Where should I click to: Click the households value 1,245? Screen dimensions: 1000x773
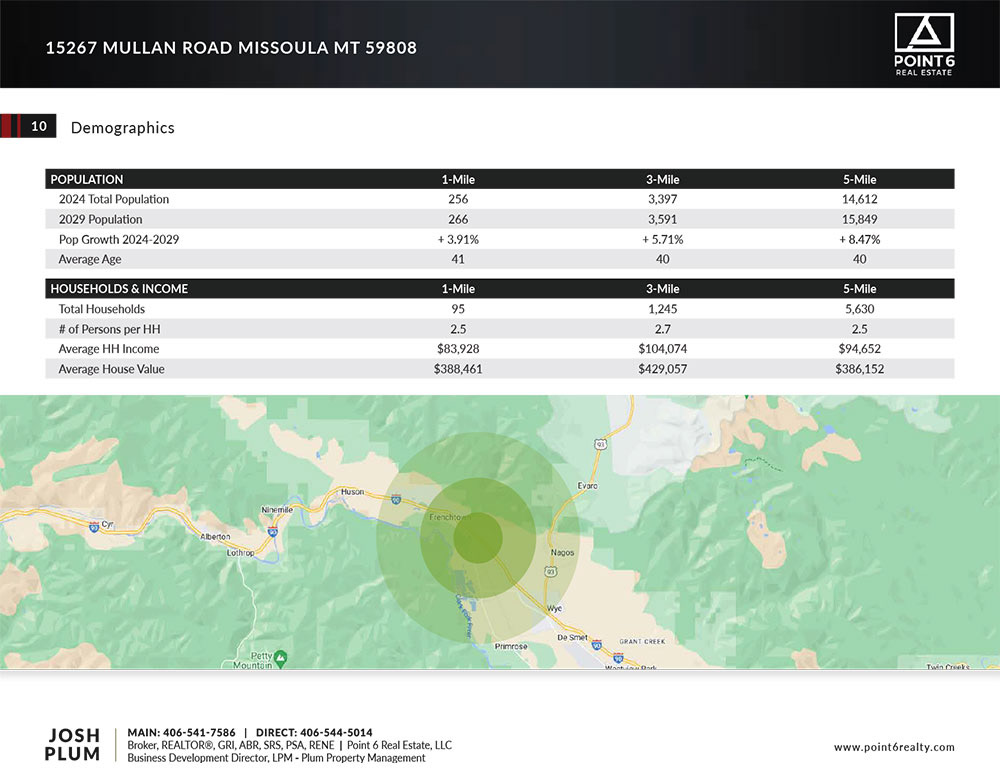[x=663, y=309]
